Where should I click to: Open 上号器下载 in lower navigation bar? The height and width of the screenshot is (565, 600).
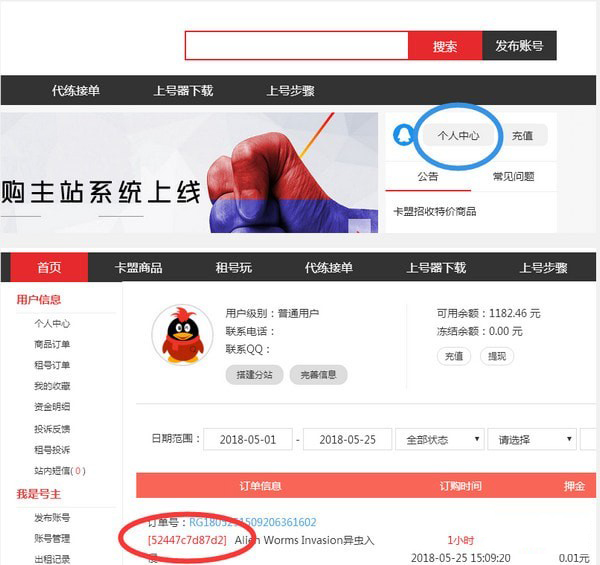(436, 267)
